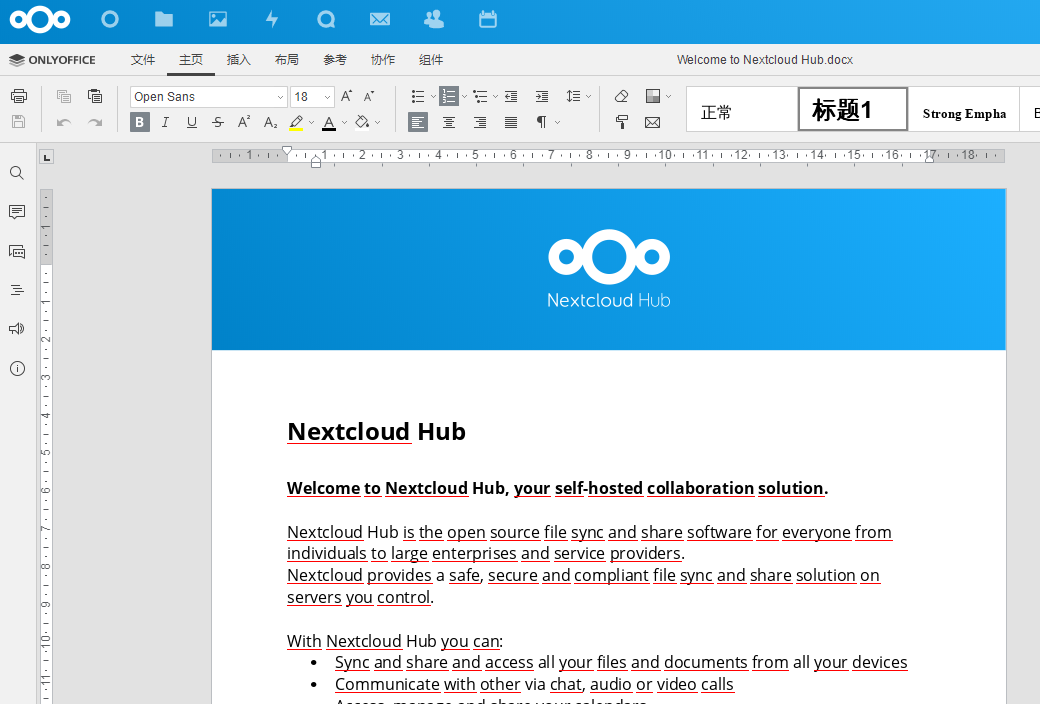The height and width of the screenshot is (704, 1040).
Task: Clear style with eraser icon
Action: tap(621, 96)
